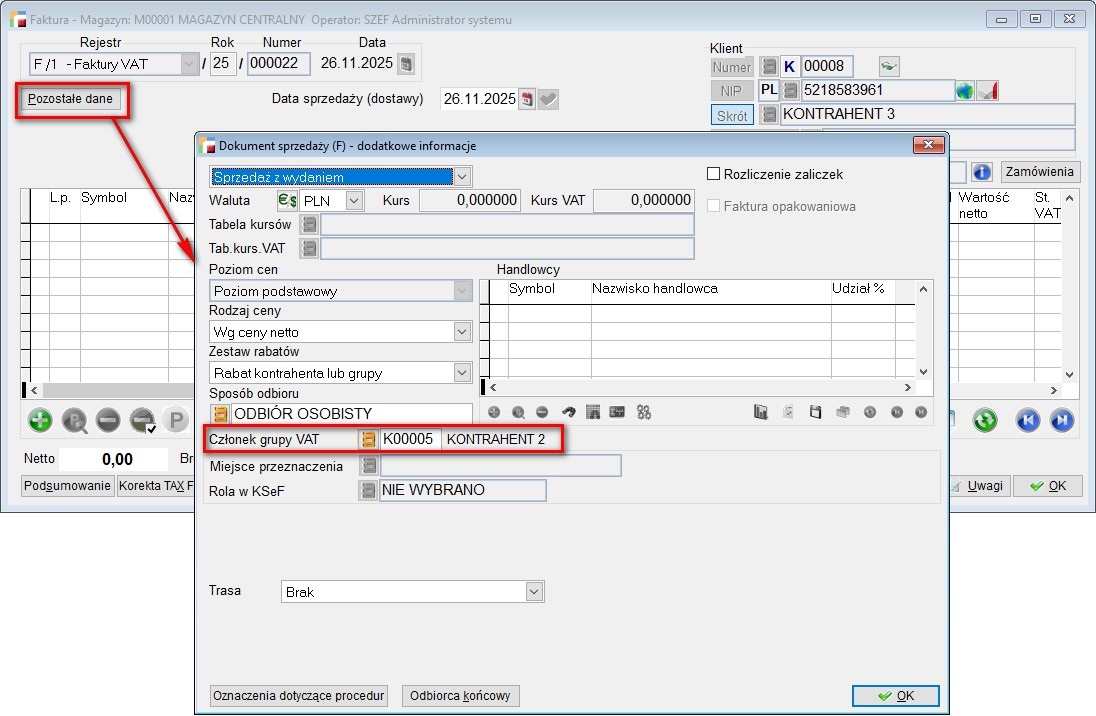Screen dimensions: 1096x716
Task: Click the Pozostałe dane button
Action: pos(70,99)
